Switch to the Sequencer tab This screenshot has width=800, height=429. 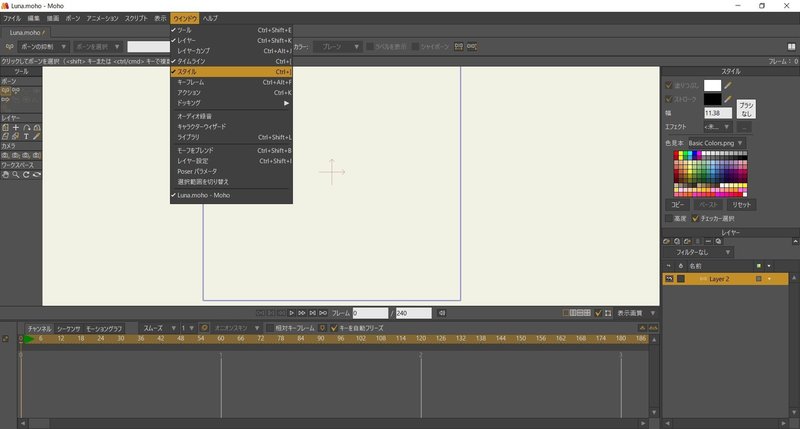tap(69, 329)
